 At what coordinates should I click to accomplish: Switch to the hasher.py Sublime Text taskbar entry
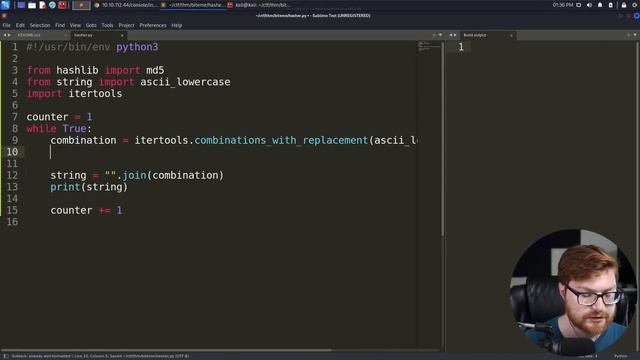192,5
